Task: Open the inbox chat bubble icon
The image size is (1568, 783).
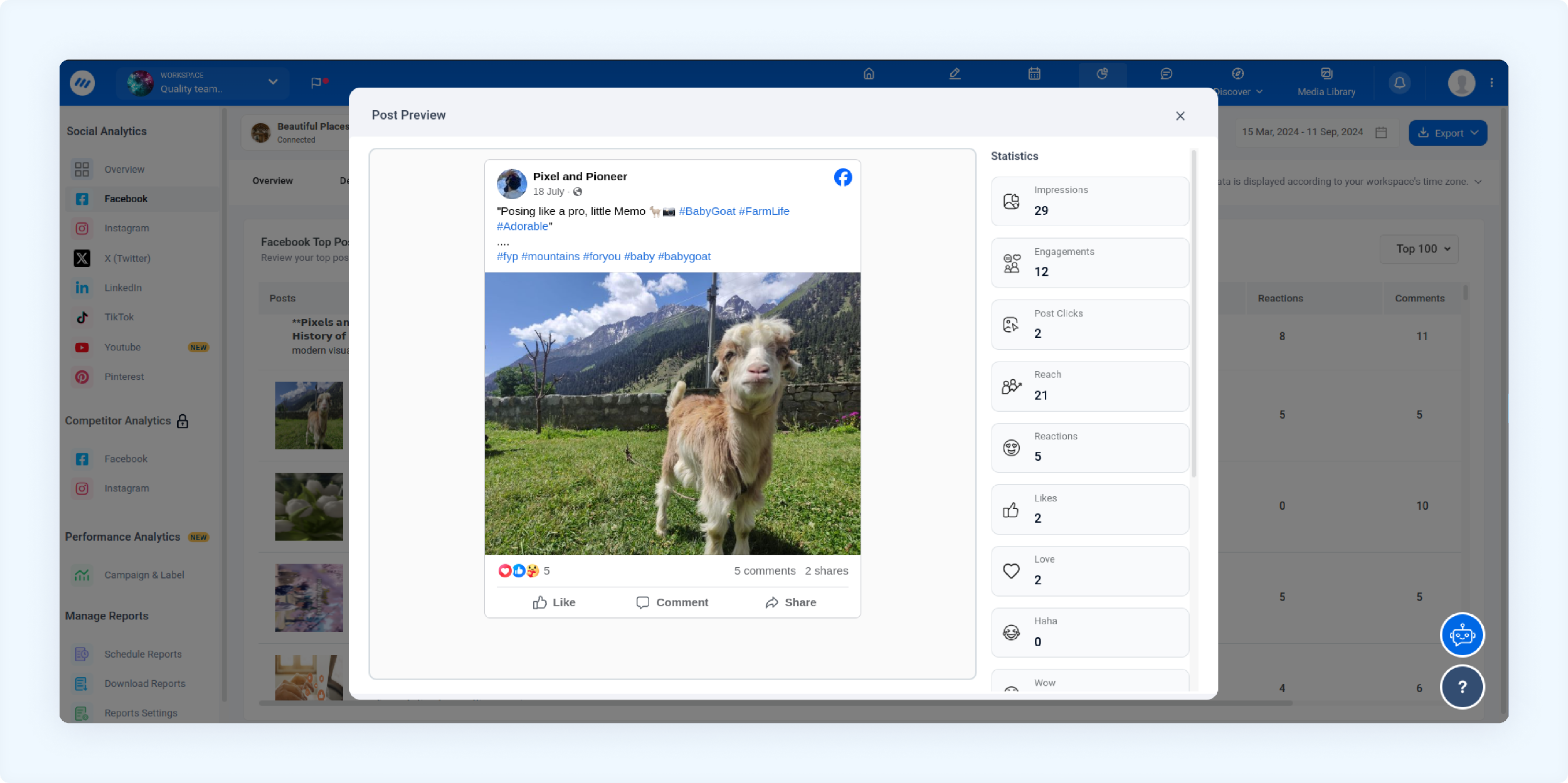Action: pos(1166,74)
